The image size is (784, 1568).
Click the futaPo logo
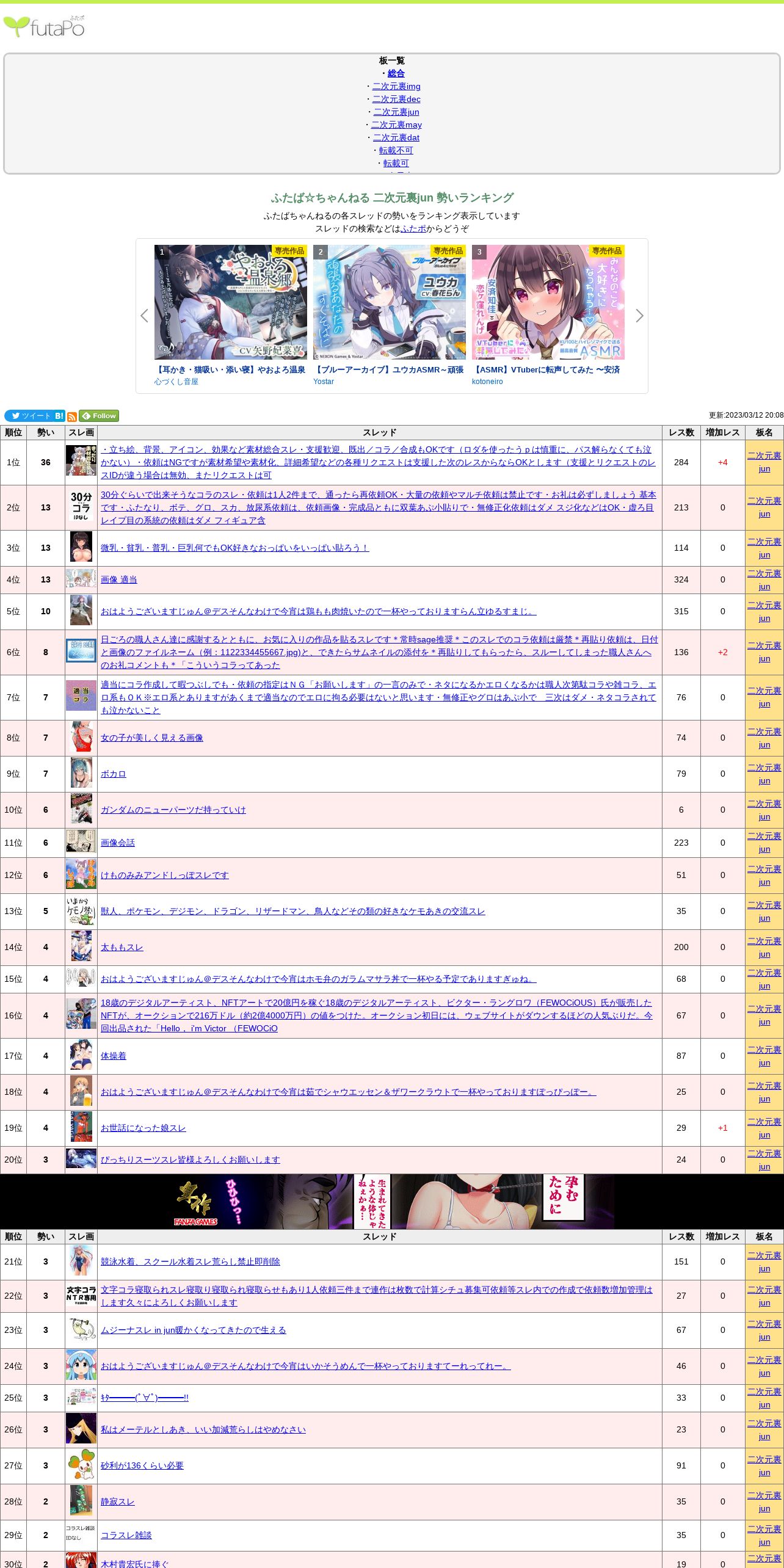click(44, 27)
